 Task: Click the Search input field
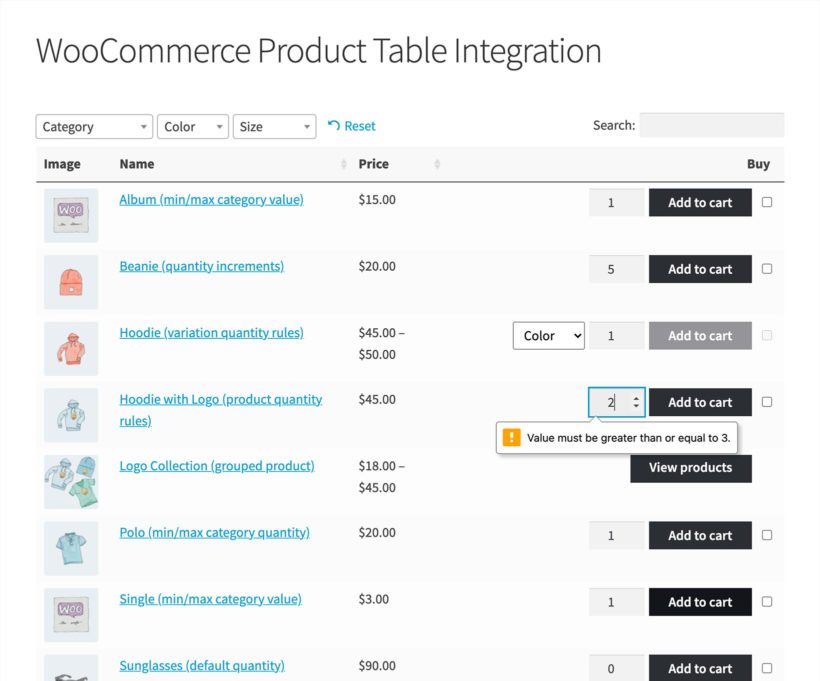click(x=712, y=124)
